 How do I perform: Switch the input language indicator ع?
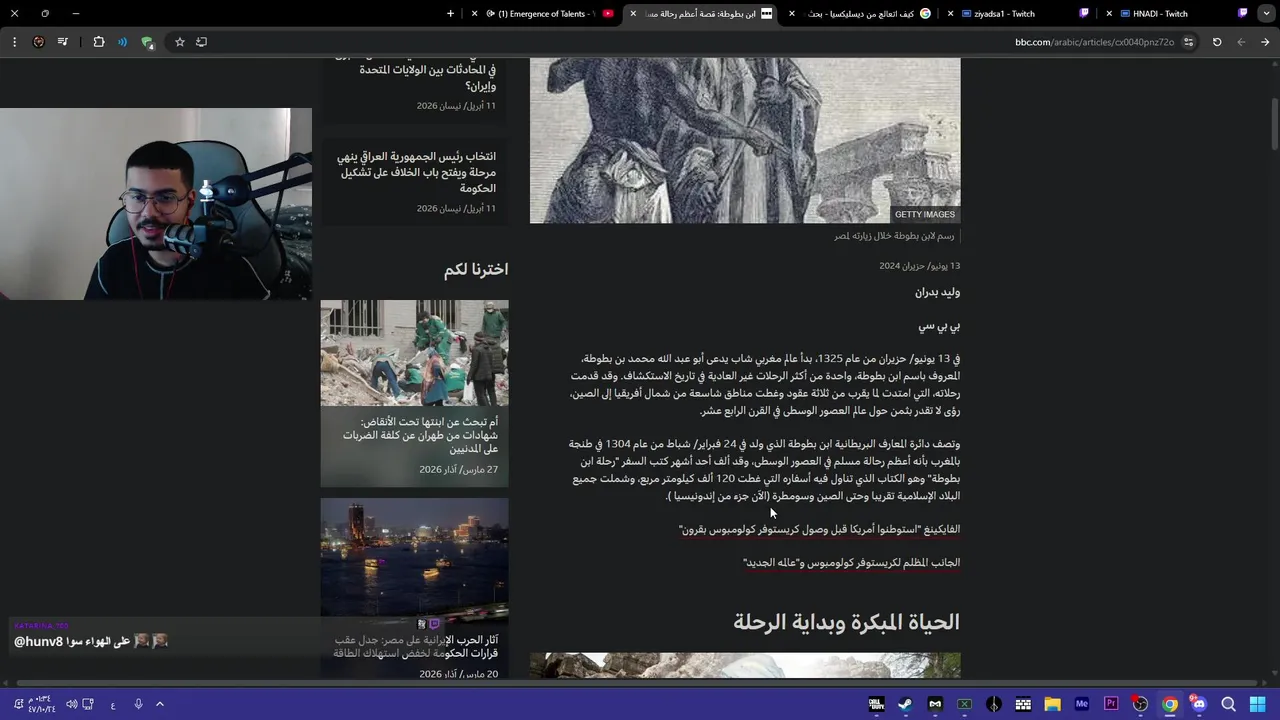113,705
